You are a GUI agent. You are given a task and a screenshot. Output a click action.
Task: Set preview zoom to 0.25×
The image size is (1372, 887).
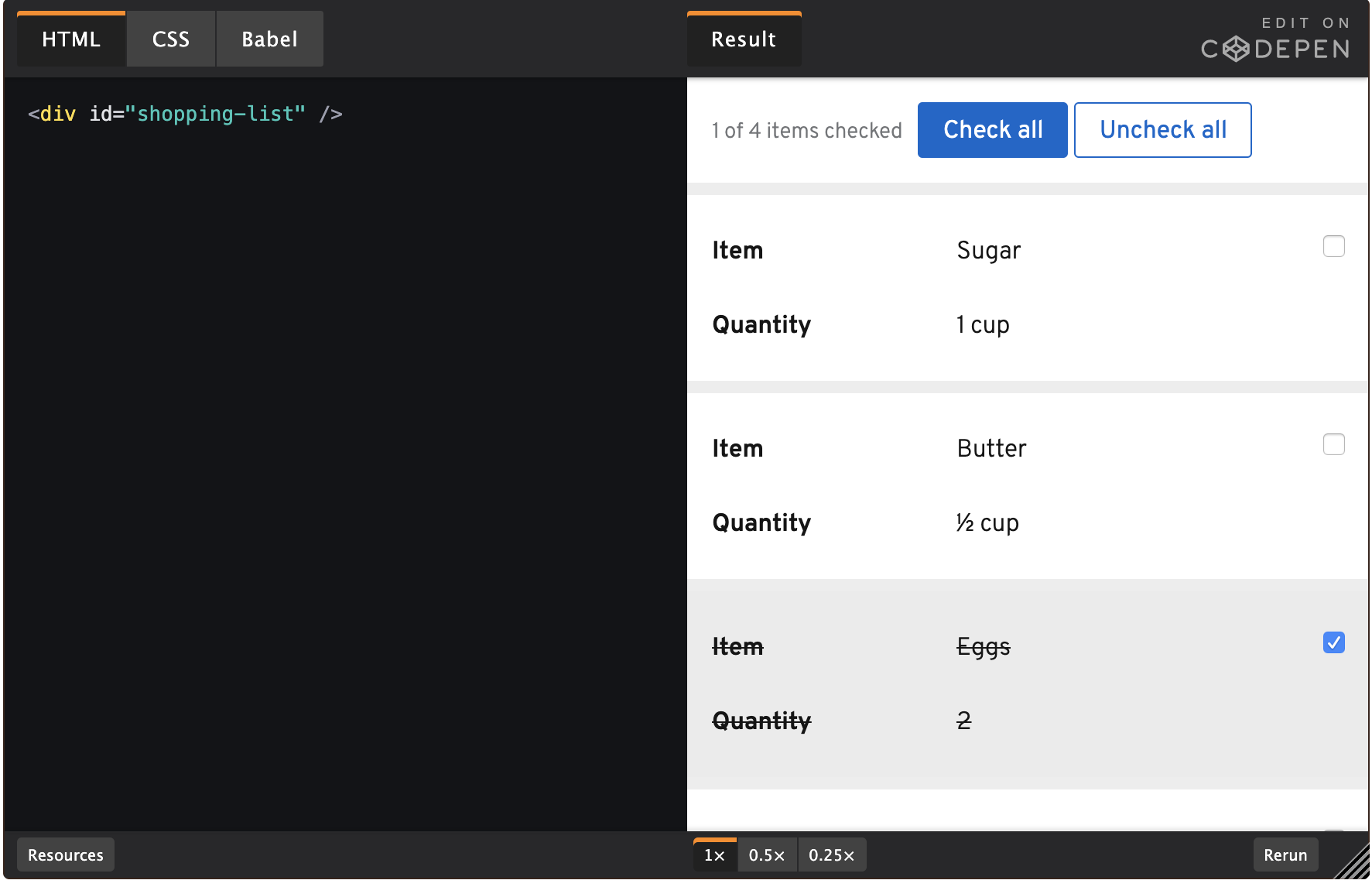point(832,855)
